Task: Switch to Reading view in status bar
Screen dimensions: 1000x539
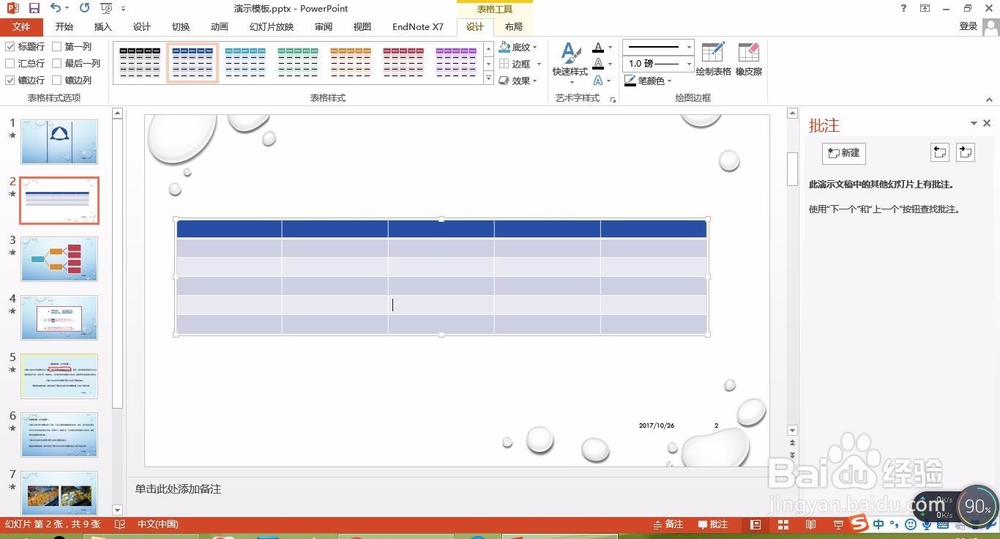Action: click(x=811, y=524)
